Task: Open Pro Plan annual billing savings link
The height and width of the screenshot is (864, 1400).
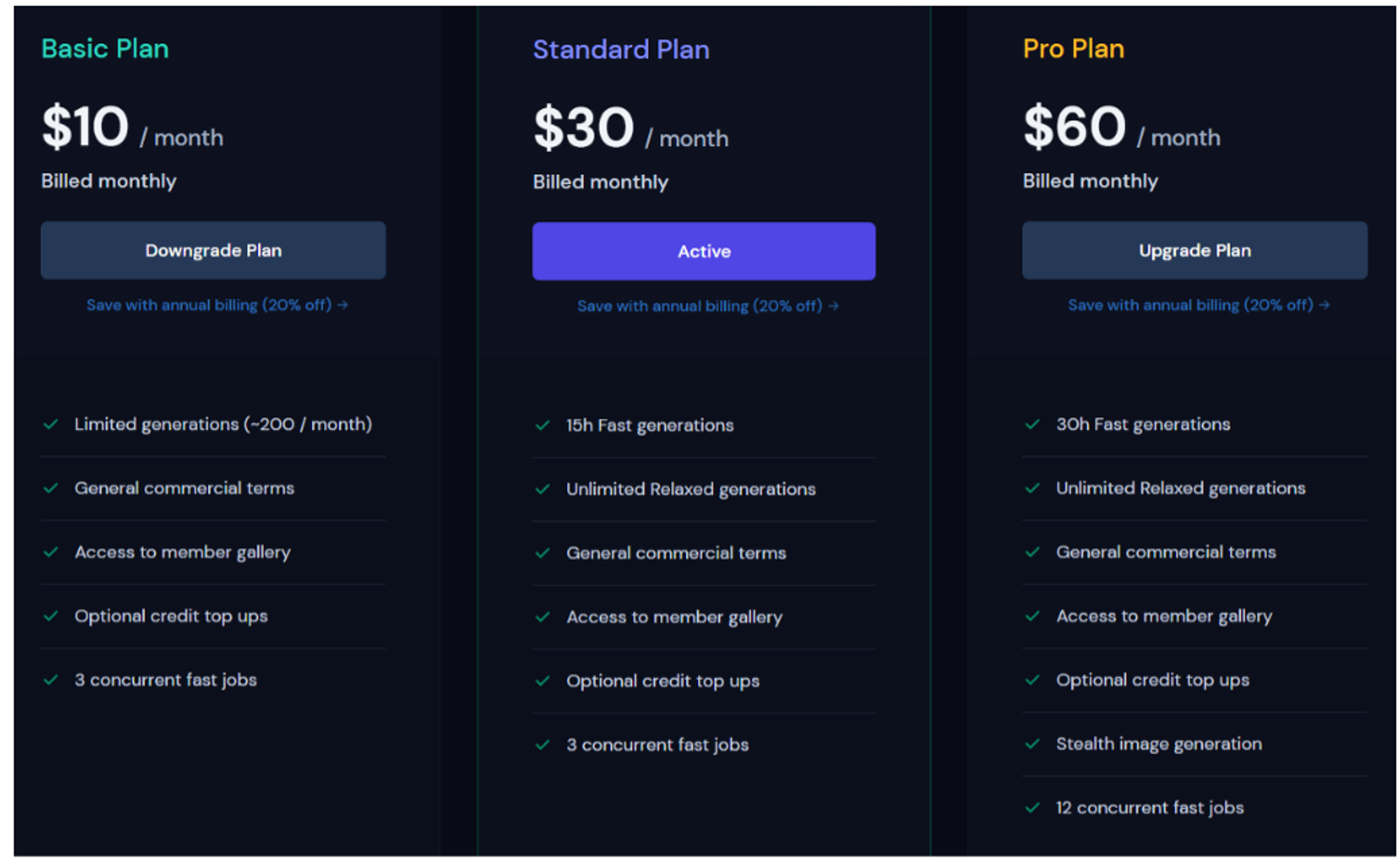Action: pos(1198,305)
